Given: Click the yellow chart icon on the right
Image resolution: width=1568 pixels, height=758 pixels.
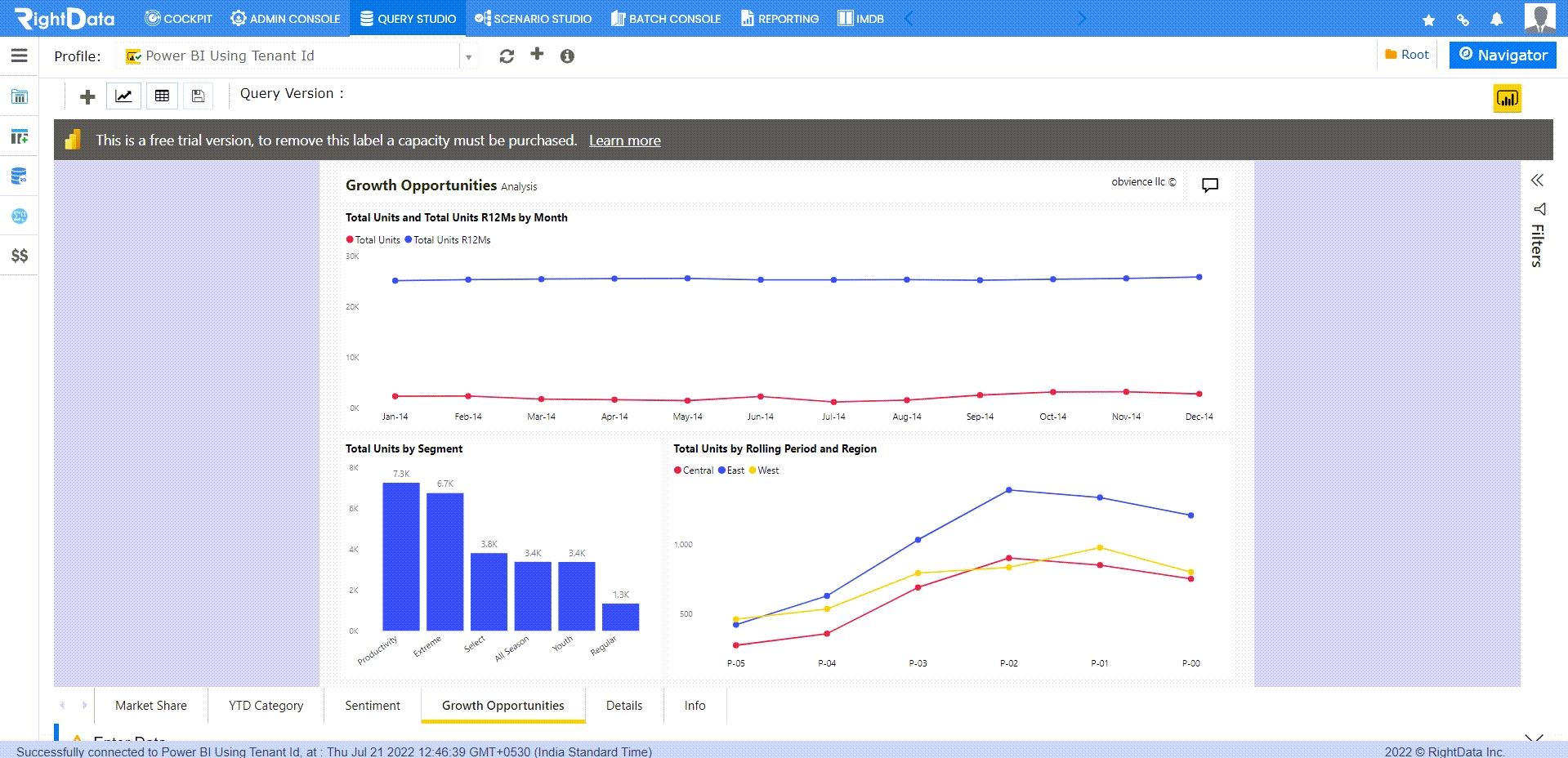Looking at the screenshot, I should tap(1507, 98).
